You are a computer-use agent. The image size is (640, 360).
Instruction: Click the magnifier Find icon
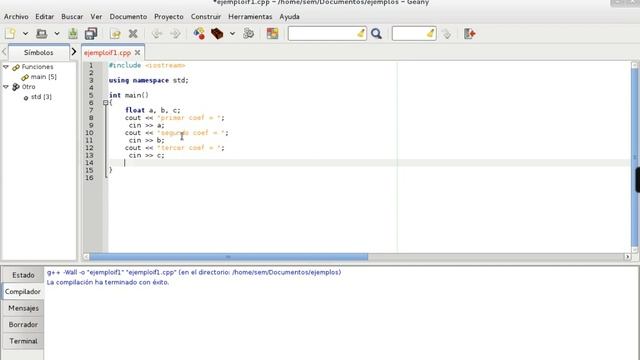376,33
